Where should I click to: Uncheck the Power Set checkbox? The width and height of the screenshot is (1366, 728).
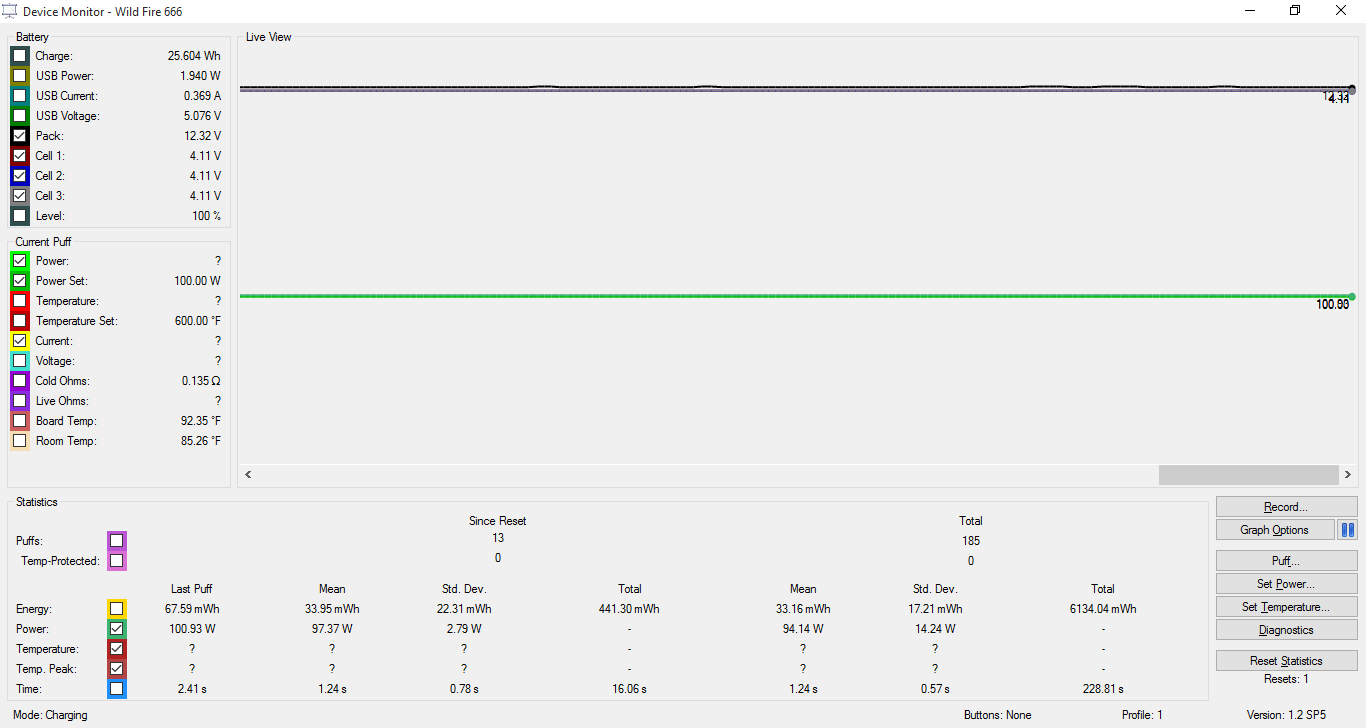tap(20, 281)
